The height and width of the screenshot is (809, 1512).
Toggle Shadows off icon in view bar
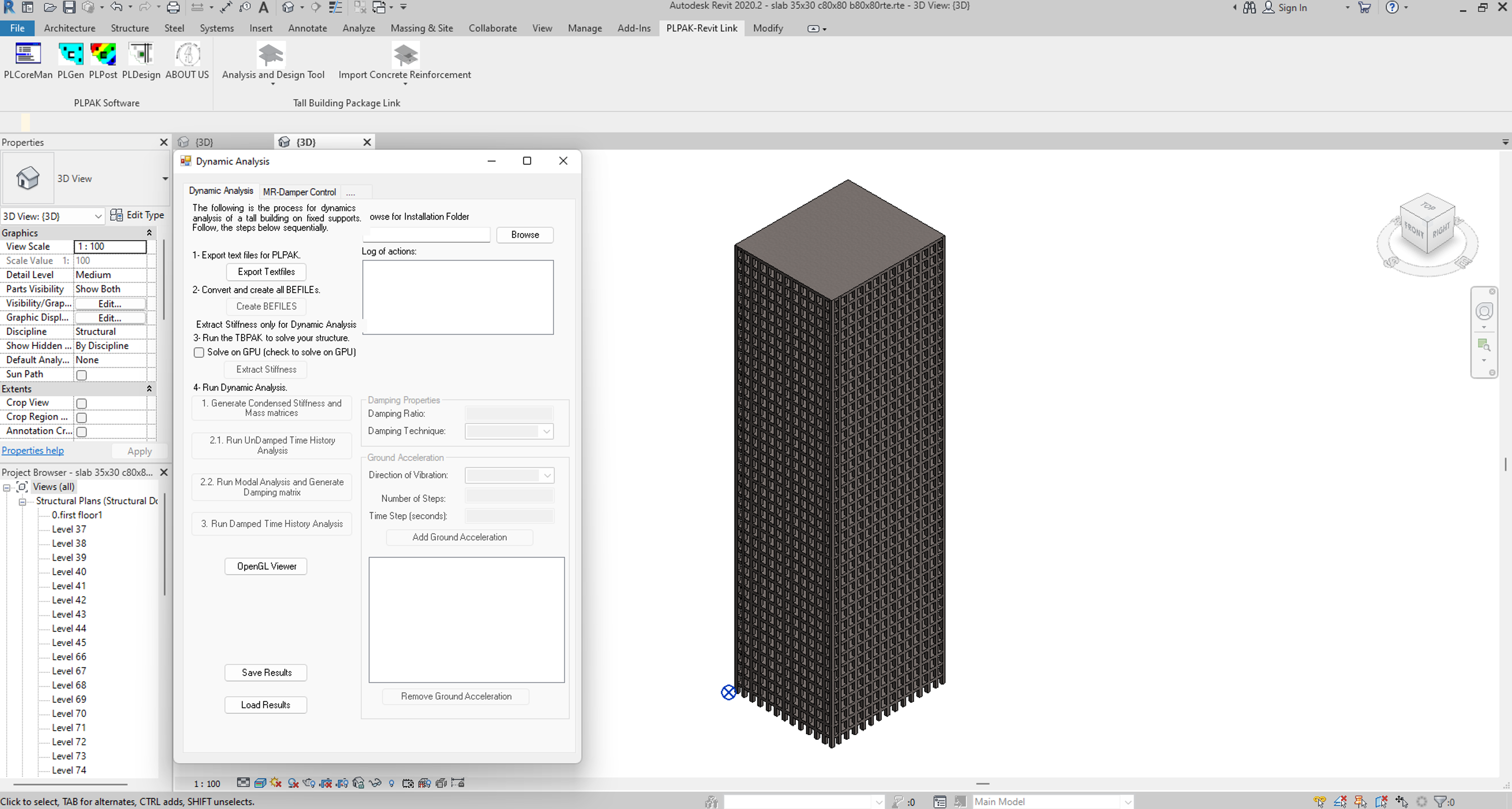pos(293,783)
